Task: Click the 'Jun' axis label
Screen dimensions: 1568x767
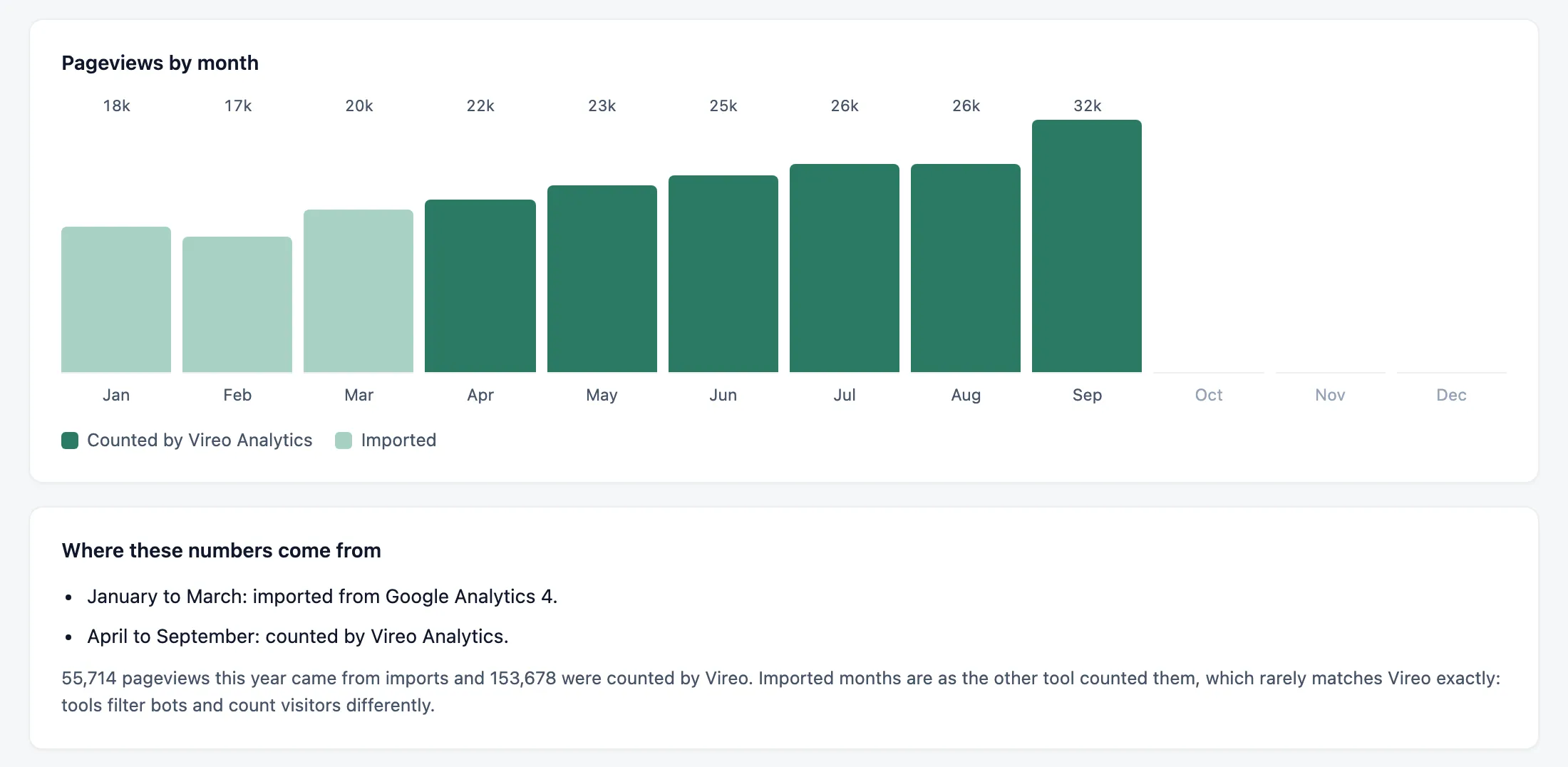Action: click(x=723, y=395)
